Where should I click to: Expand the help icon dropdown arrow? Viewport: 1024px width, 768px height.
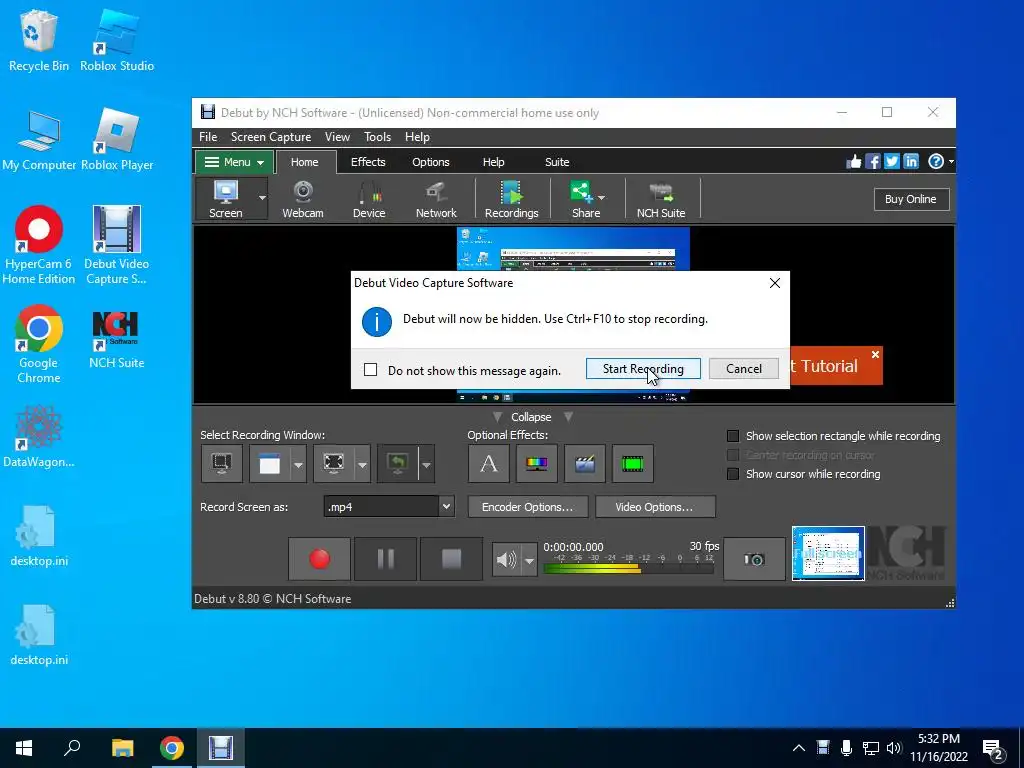(x=951, y=161)
